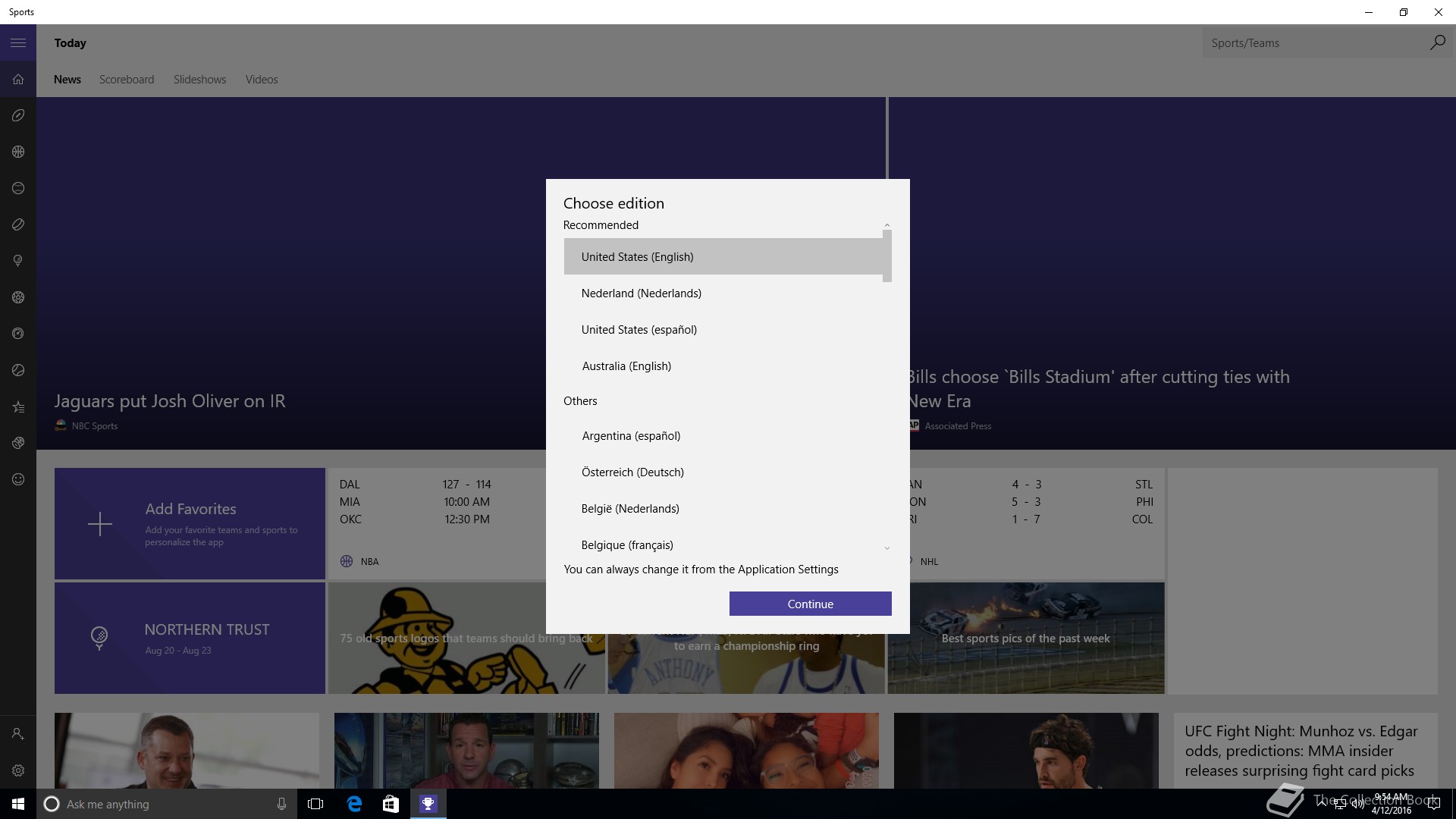Open Windows Start menu

click(x=18, y=804)
